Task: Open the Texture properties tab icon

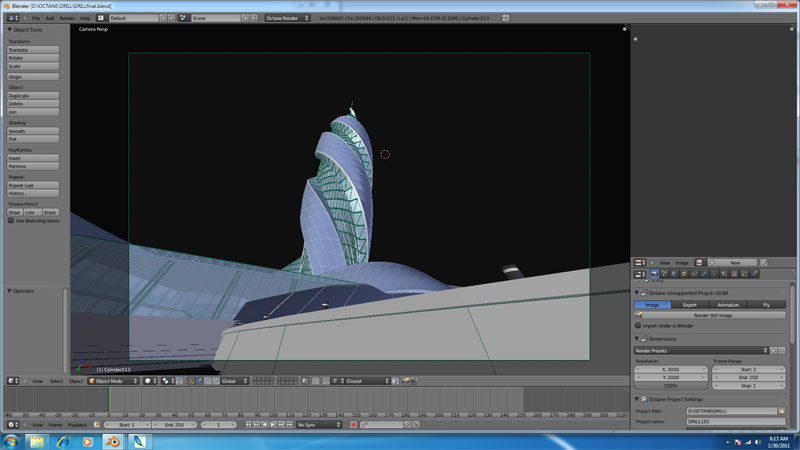Action: tap(734, 274)
